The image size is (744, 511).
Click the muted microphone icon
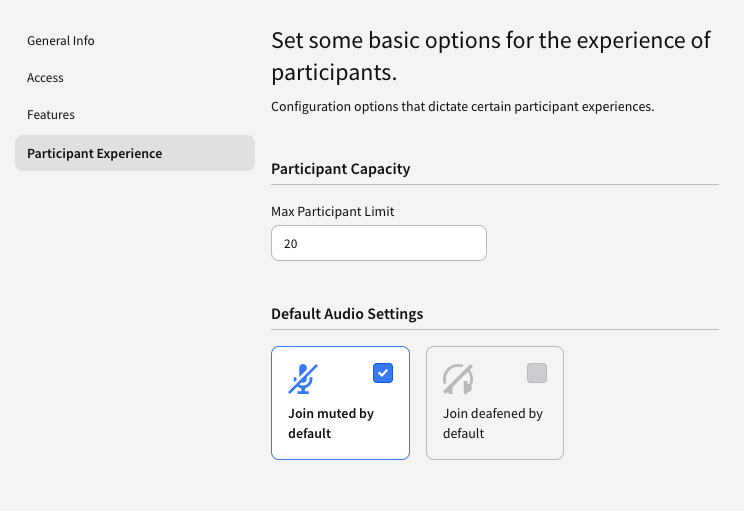click(x=303, y=379)
